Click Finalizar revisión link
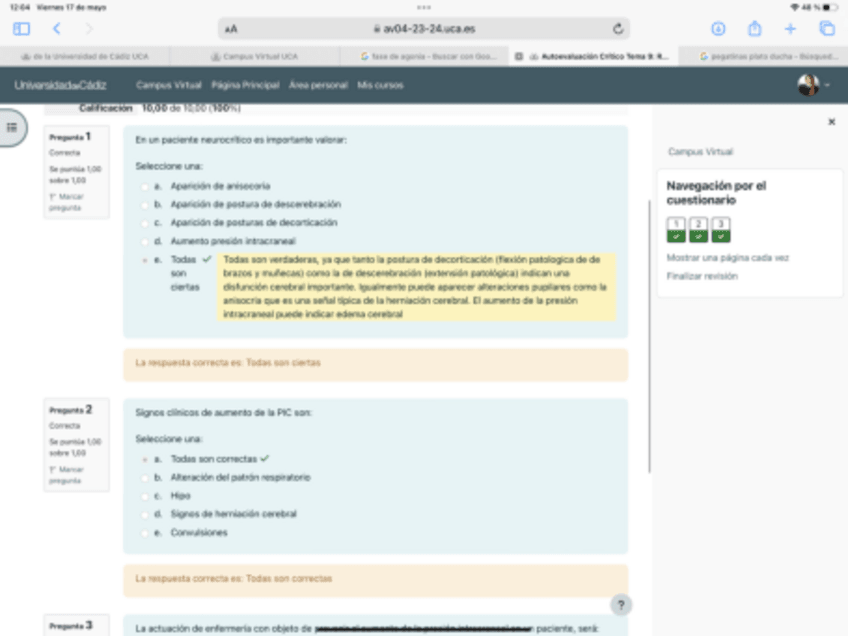The width and height of the screenshot is (848, 636). [702, 276]
